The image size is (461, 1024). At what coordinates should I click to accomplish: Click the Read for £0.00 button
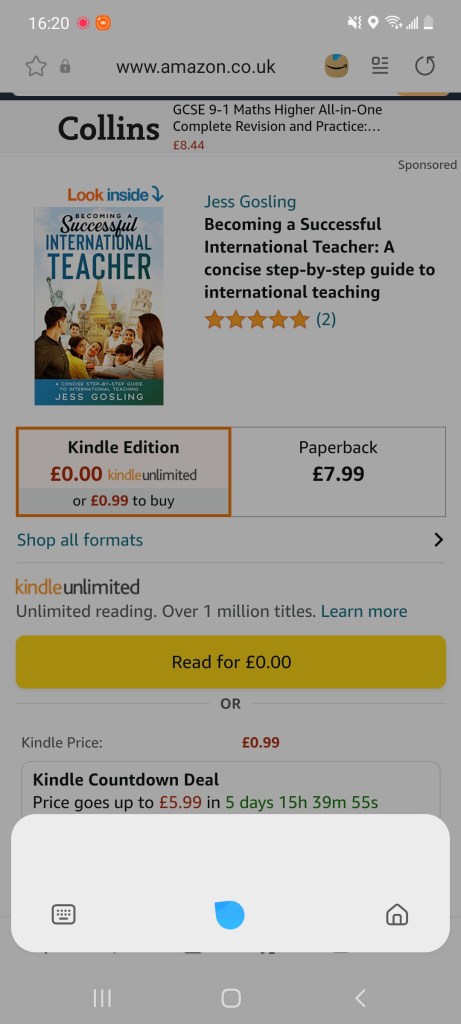(x=230, y=662)
